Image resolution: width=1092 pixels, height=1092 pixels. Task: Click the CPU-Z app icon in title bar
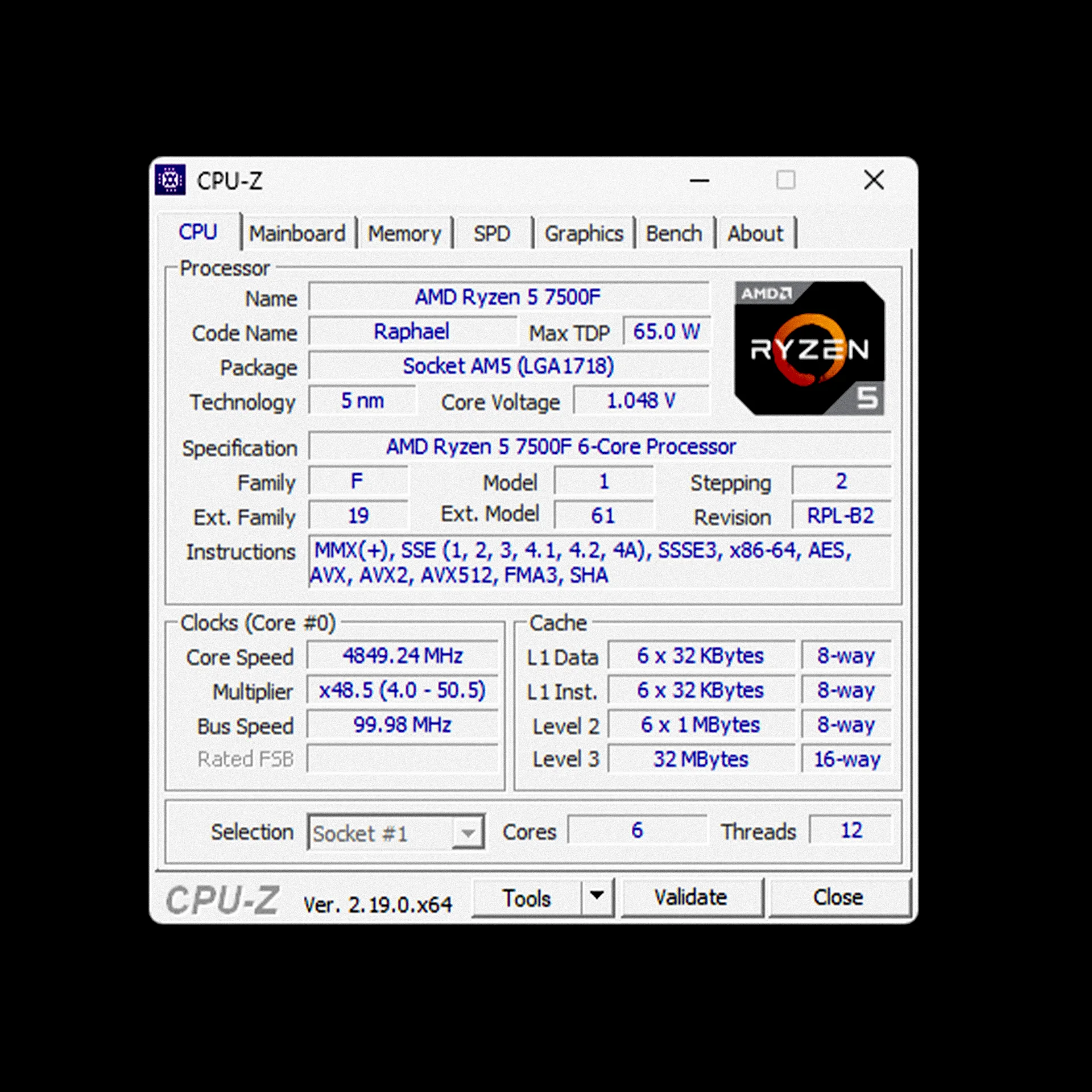pyautogui.click(x=170, y=180)
